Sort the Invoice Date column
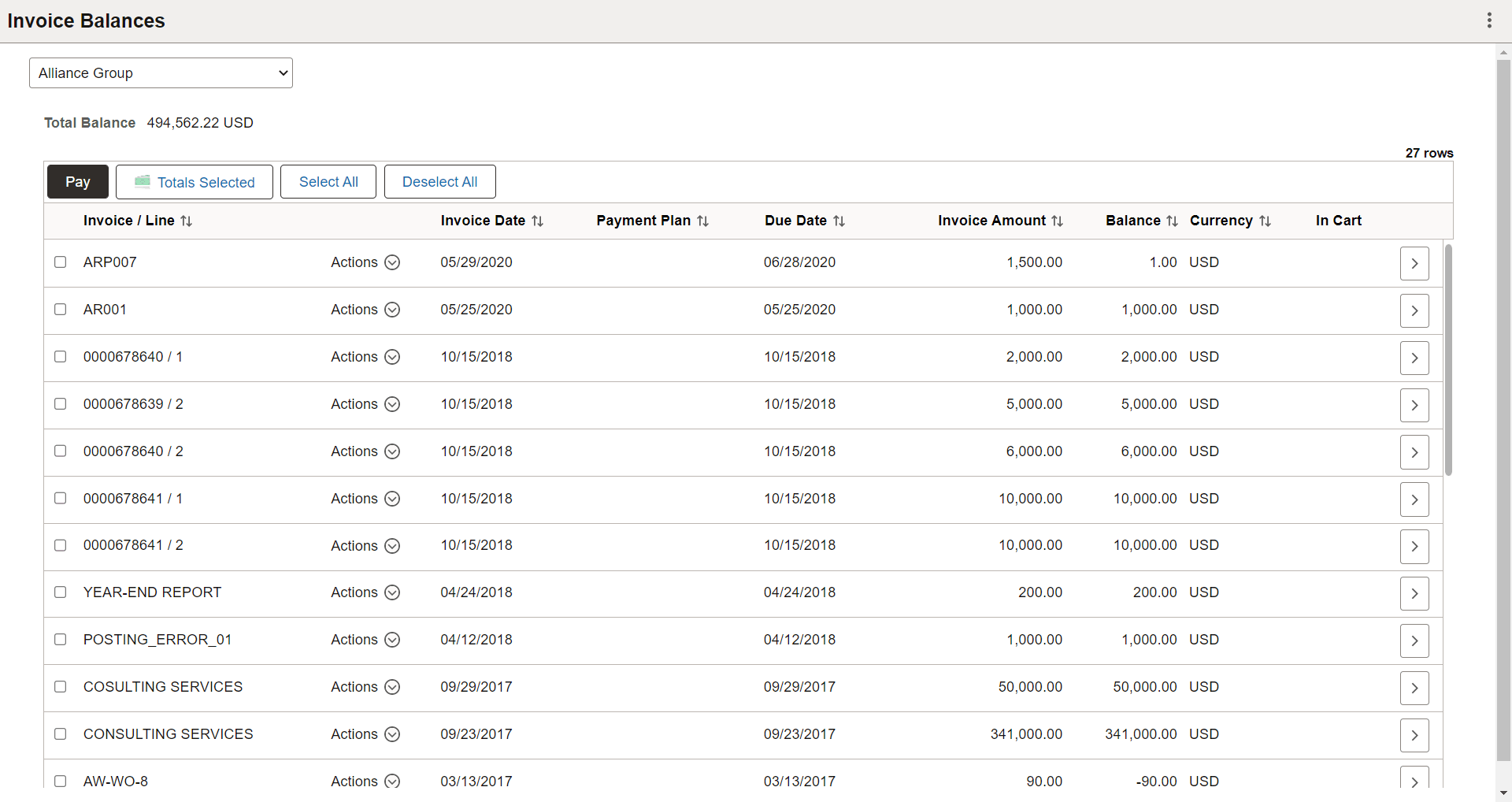Image resolution: width=1512 pixels, height=802 pixels. coord(538,221)
